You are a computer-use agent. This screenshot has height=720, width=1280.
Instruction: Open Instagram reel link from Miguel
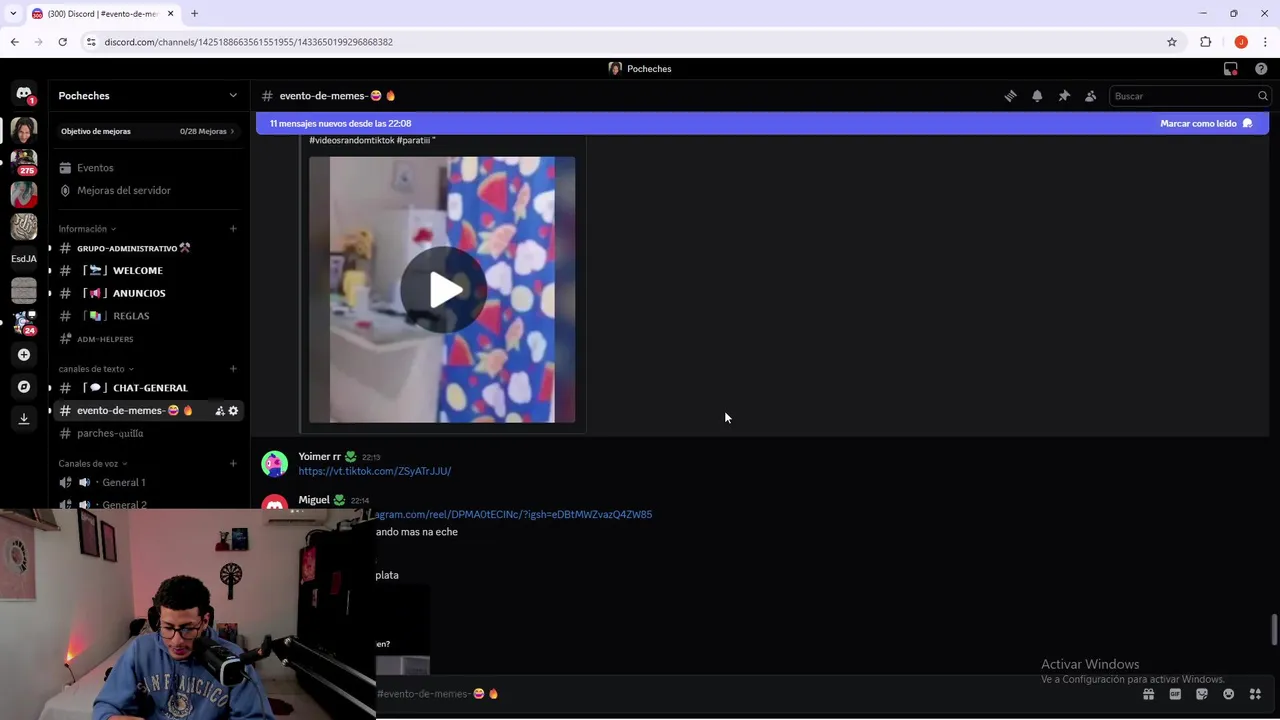point(513,515)
